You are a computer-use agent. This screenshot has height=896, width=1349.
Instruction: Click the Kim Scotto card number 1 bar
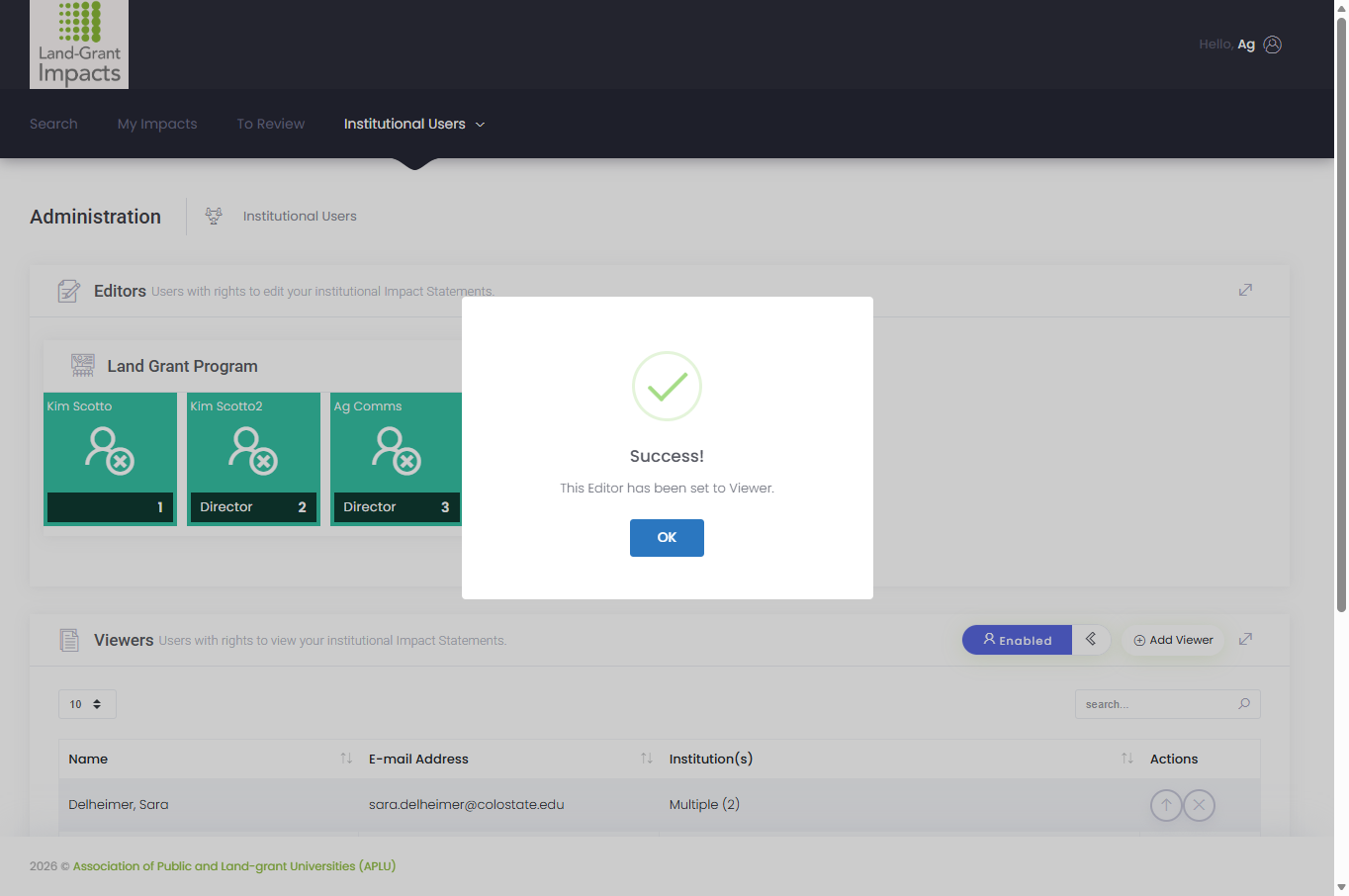point(110,507)
